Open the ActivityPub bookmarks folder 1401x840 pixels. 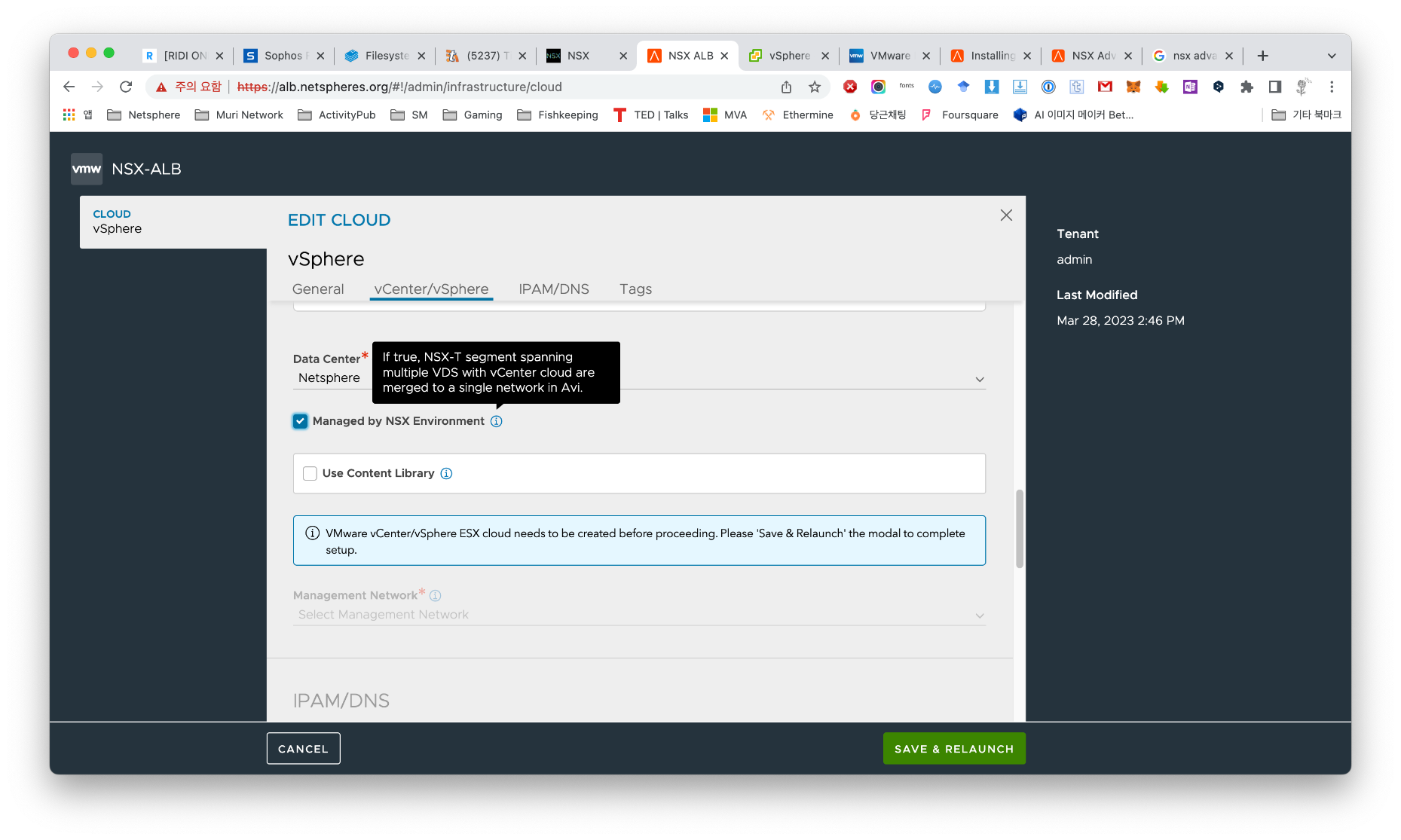tap(337, 115)
